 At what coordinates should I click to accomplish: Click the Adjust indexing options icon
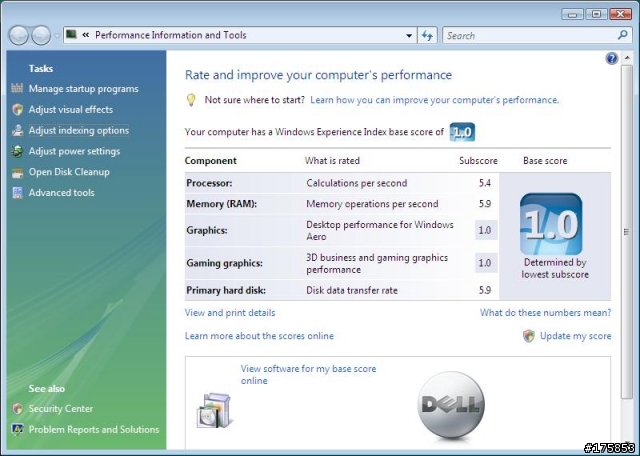17,130
